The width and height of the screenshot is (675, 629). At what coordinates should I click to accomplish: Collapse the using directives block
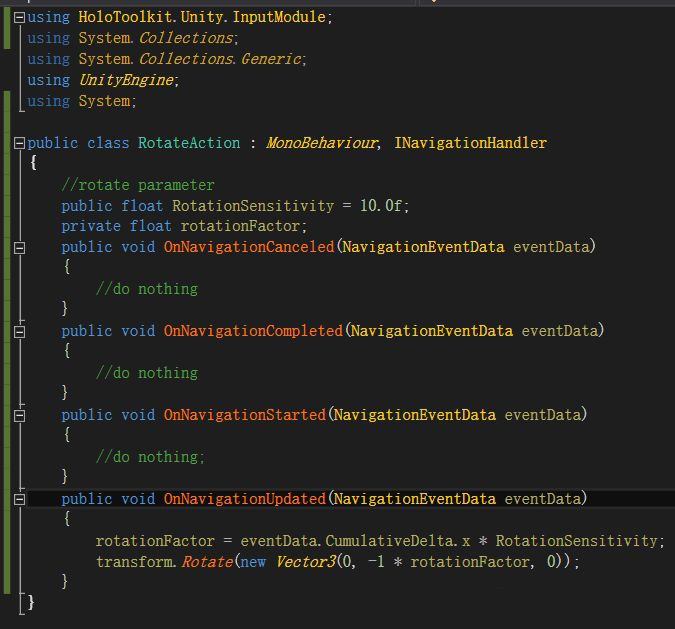[x=19, y=17]
